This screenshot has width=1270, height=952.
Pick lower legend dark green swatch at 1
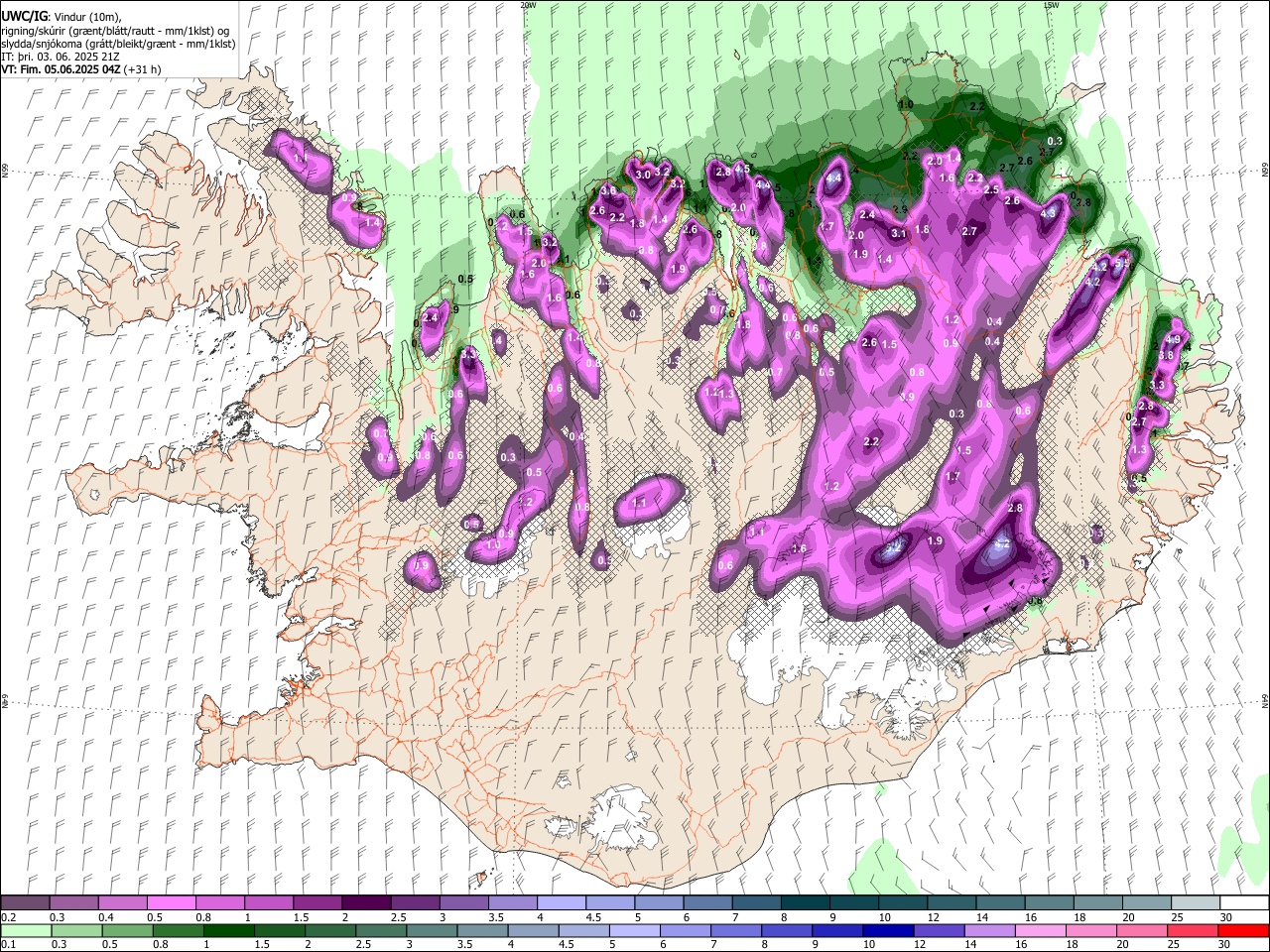(228, 930)
